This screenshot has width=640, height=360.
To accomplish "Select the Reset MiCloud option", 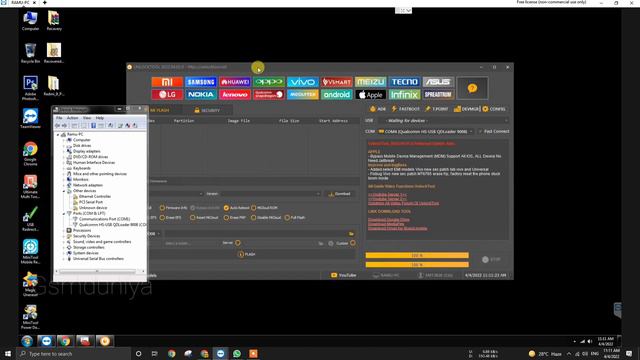I will [204, 218].
